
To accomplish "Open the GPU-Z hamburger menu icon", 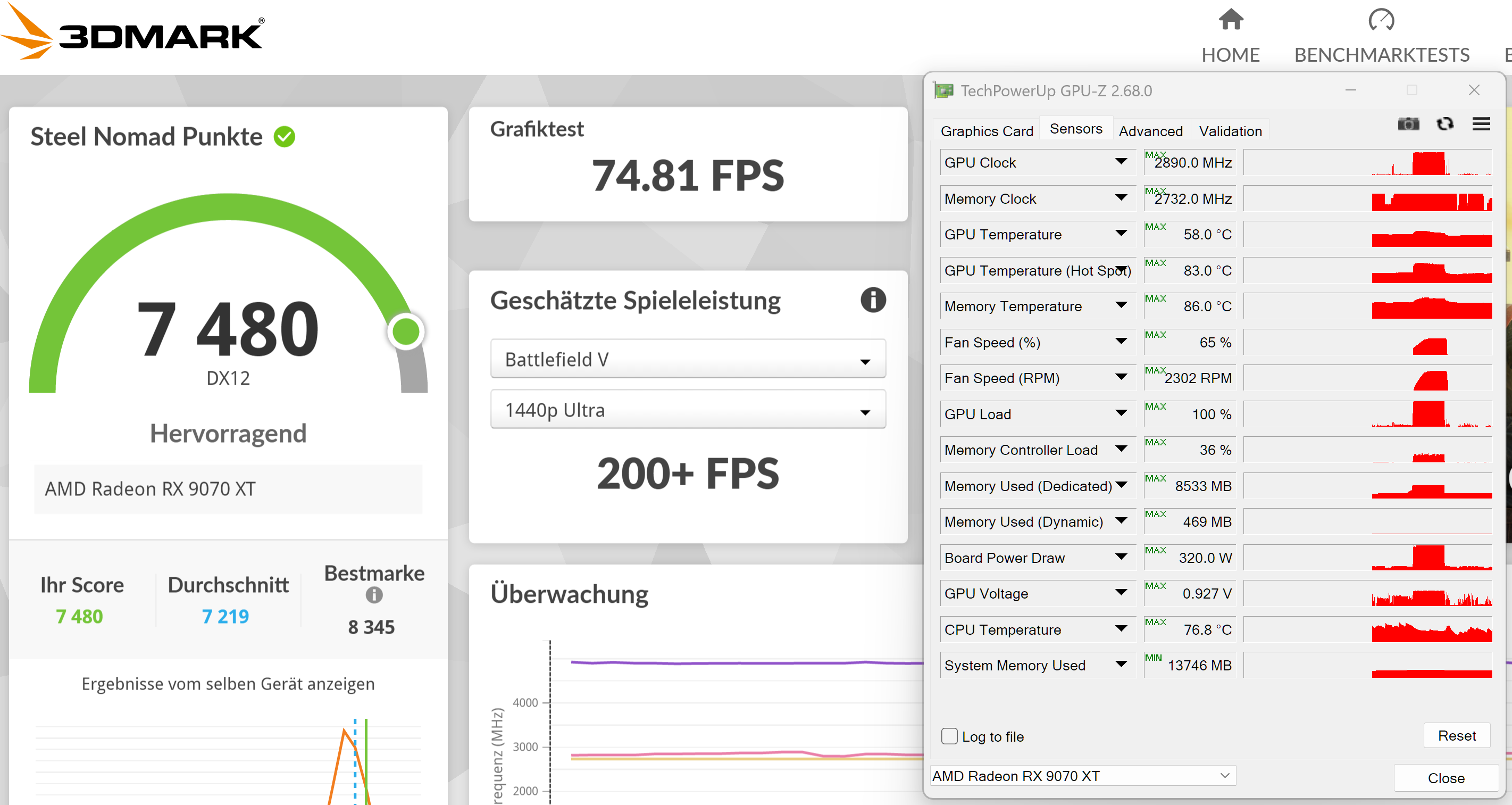I will pyautogui.click(x=1481, y=124).
